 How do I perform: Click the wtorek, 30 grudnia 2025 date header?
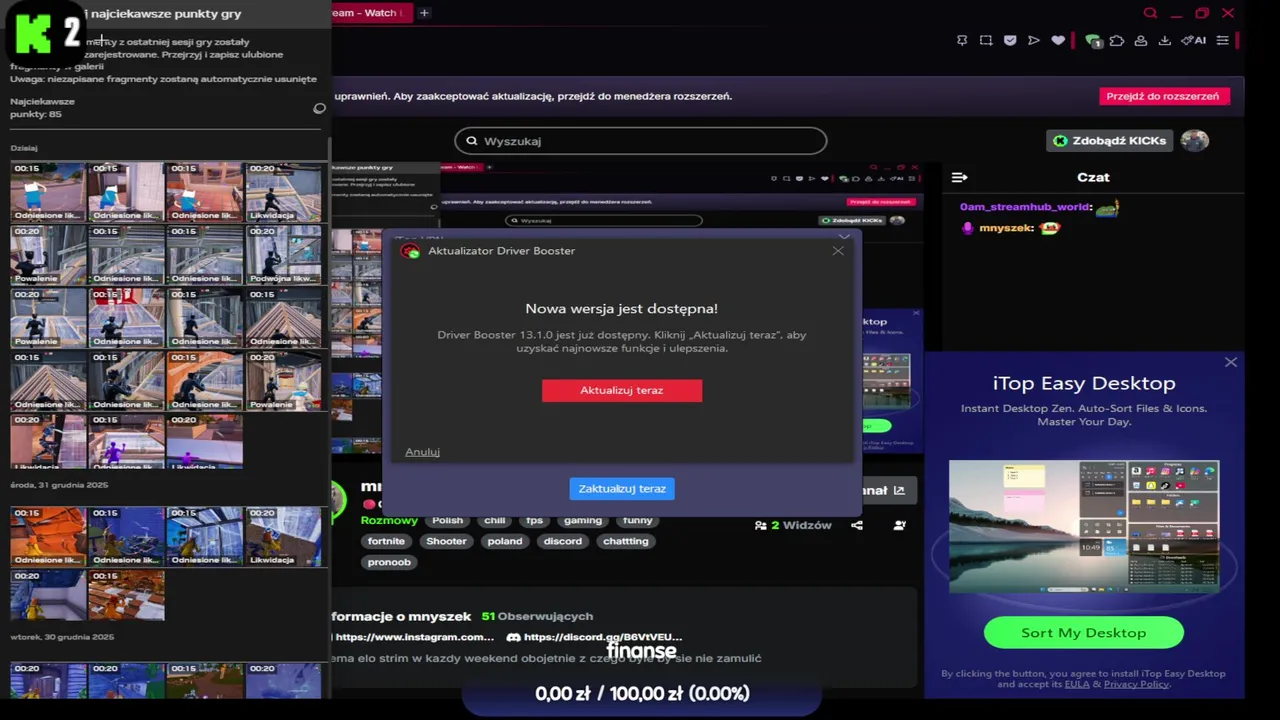[x=62, y=637]
